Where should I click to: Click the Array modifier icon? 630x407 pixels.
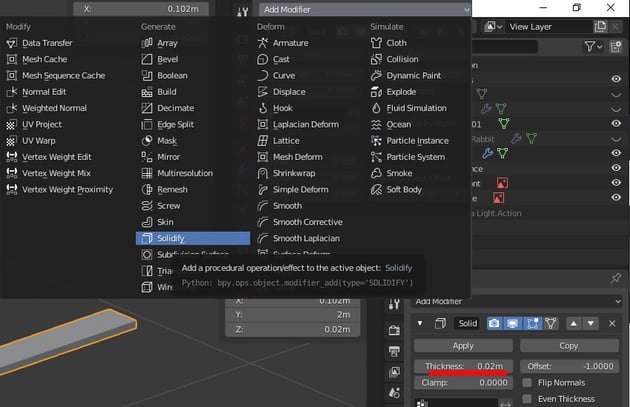(x=146, y=43)
